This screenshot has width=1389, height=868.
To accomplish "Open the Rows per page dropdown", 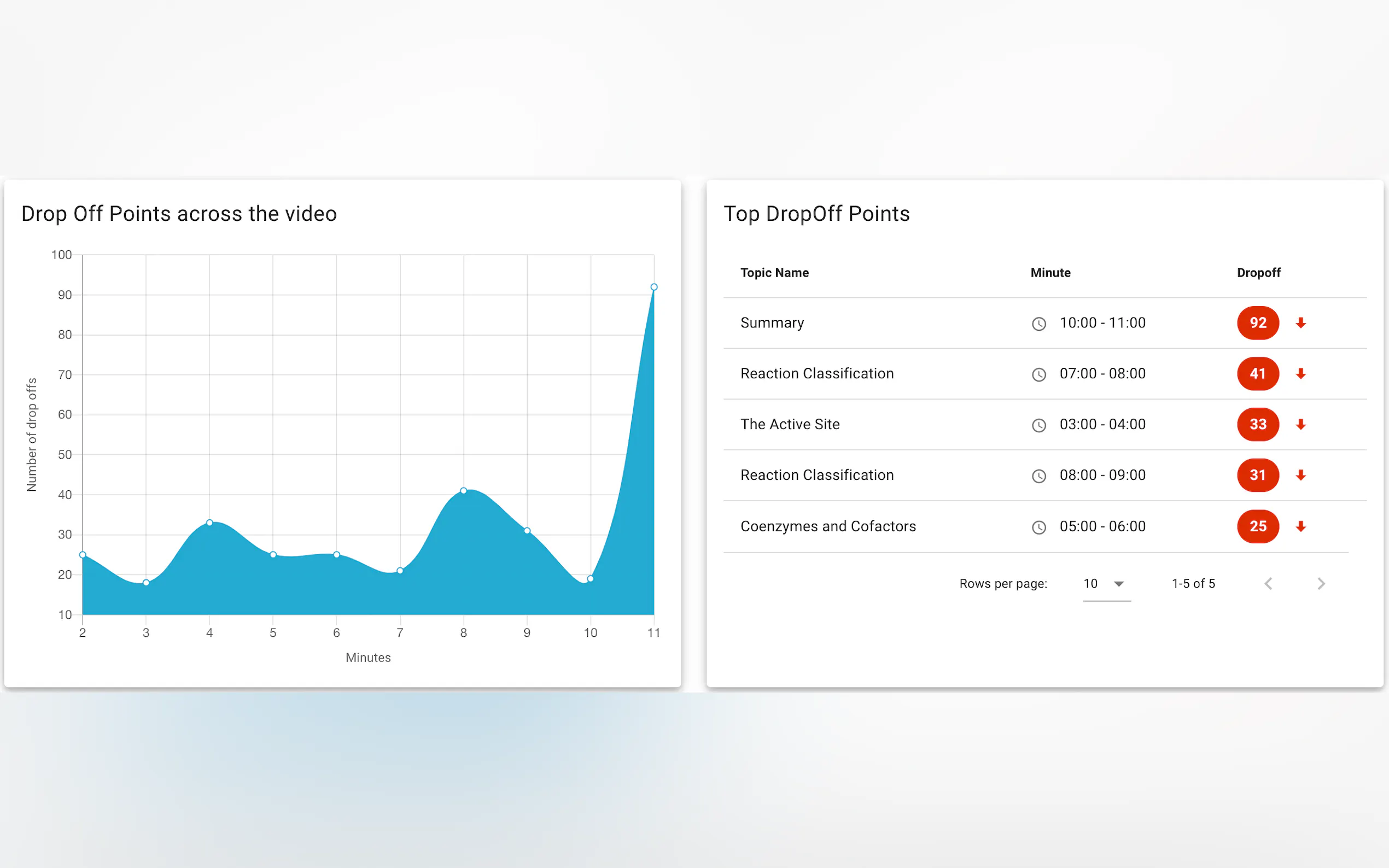I will 1106,584.
